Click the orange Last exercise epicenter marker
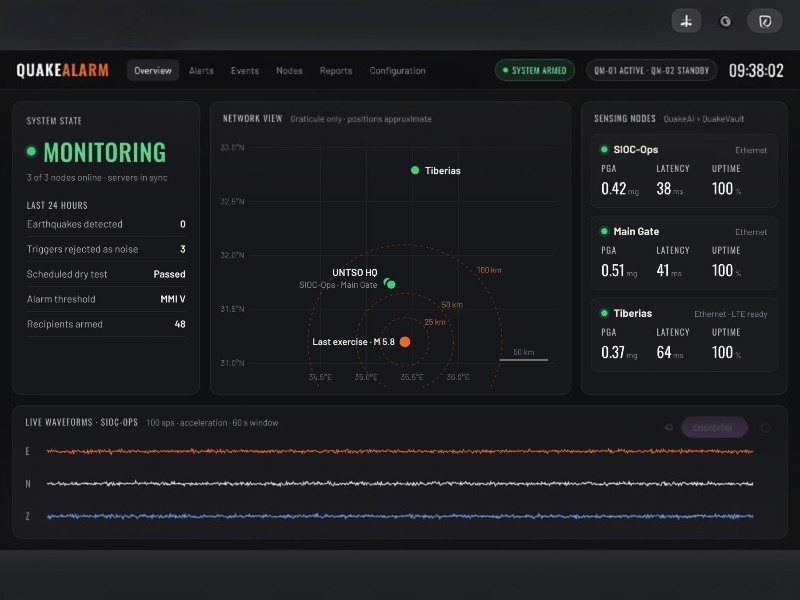Image resolution: width=800 pixels, height=600 pixels. click(405, 342)
